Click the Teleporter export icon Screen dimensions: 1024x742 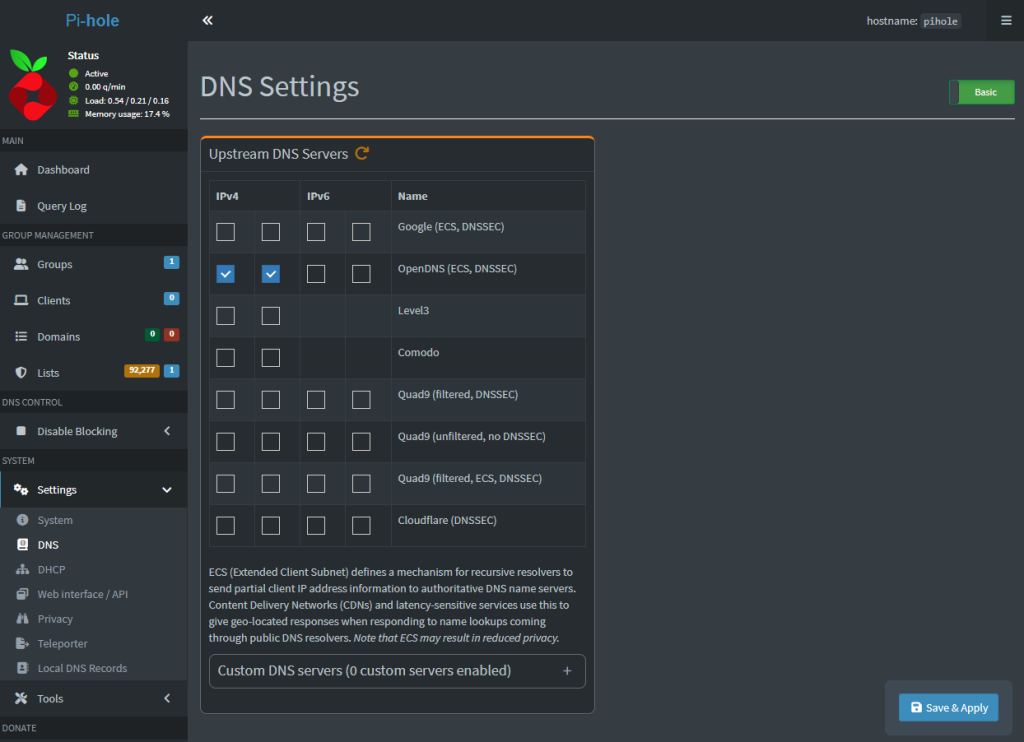coord(23,643)
